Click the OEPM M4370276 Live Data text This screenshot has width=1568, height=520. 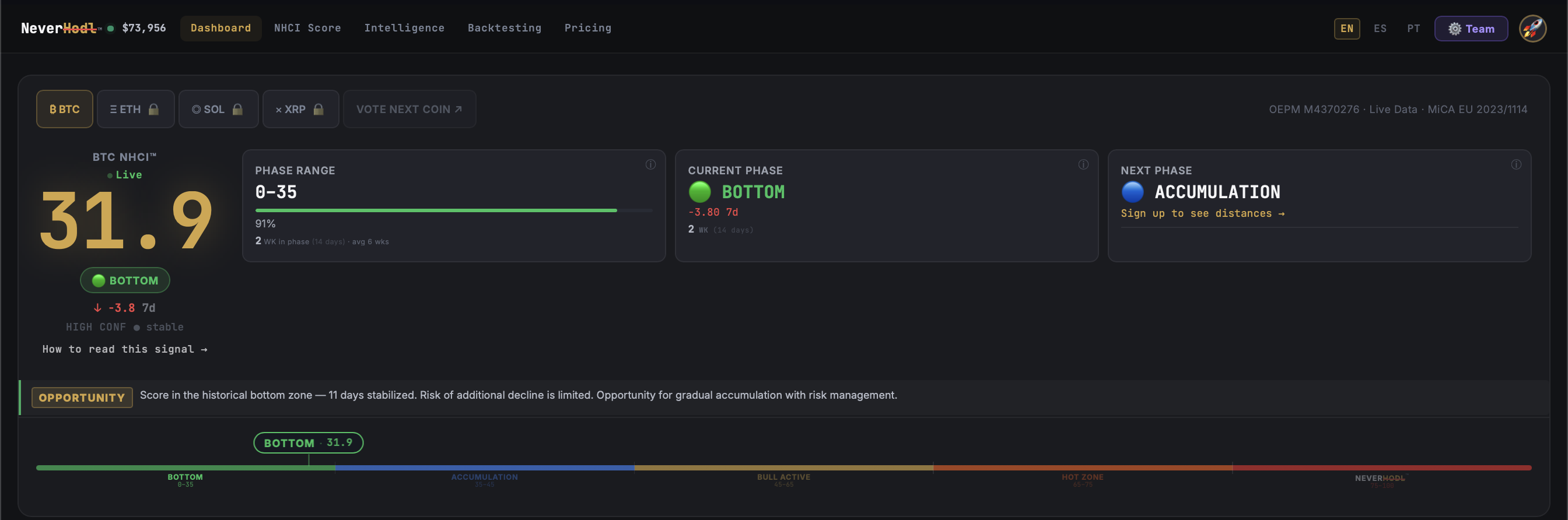(1398, 110)
